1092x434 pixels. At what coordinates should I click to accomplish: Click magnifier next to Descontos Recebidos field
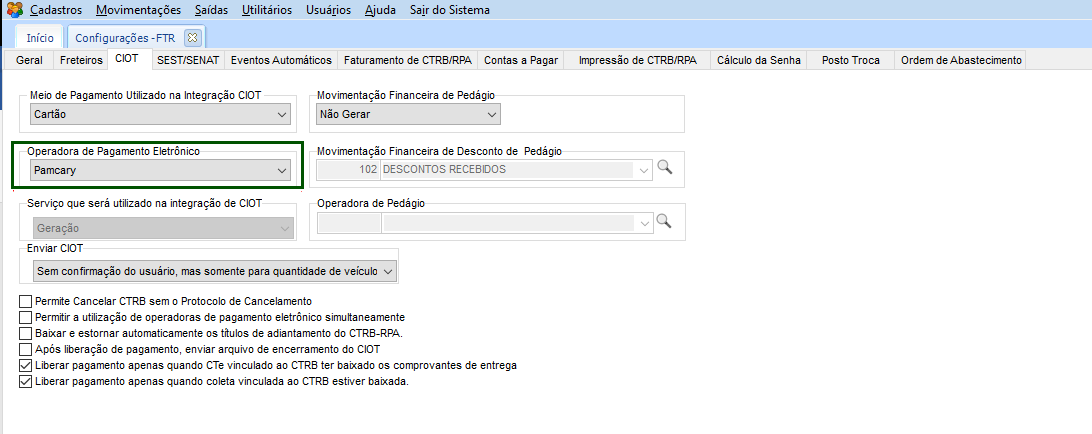664,167
